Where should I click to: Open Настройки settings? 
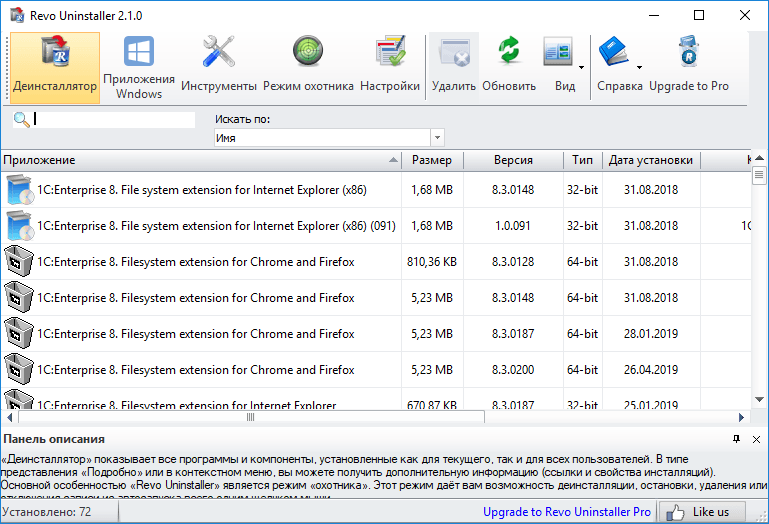390,68
